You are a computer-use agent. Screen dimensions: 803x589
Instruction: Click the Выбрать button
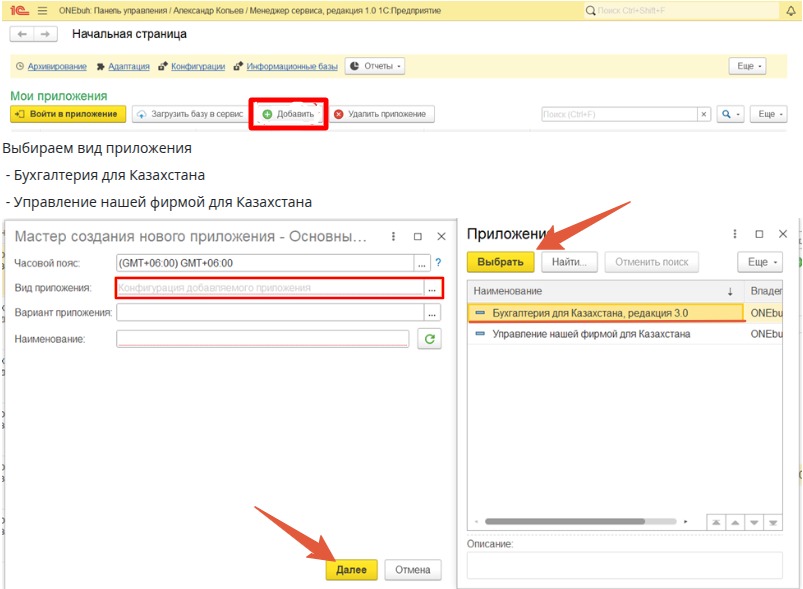(x=500, y=262)
